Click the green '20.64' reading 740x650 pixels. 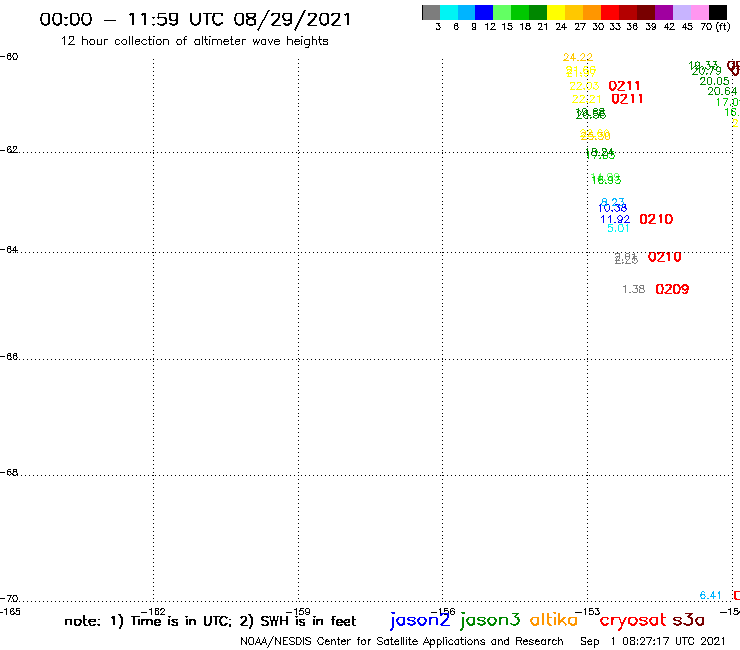[722, 92]
